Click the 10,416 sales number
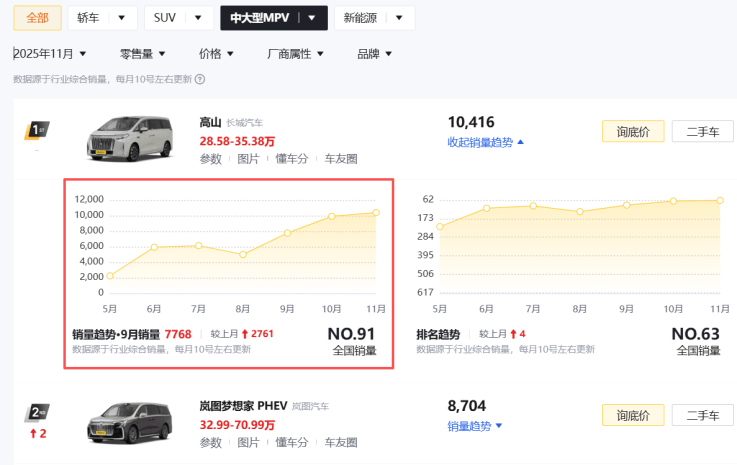This screenshot has width=737, height=465. (x=471, y=122)
